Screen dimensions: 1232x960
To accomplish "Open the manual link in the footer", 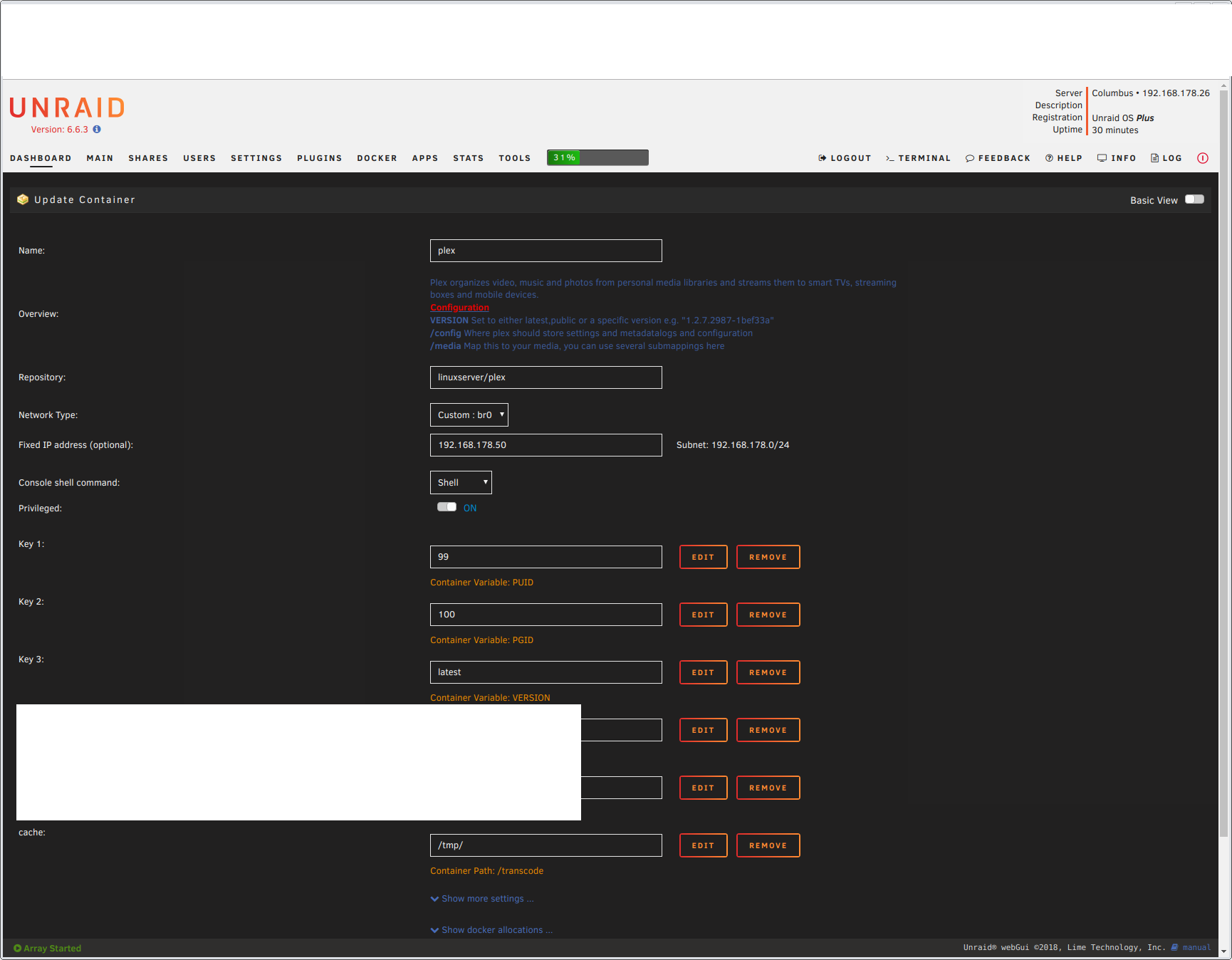I will tap(1196, 947).
